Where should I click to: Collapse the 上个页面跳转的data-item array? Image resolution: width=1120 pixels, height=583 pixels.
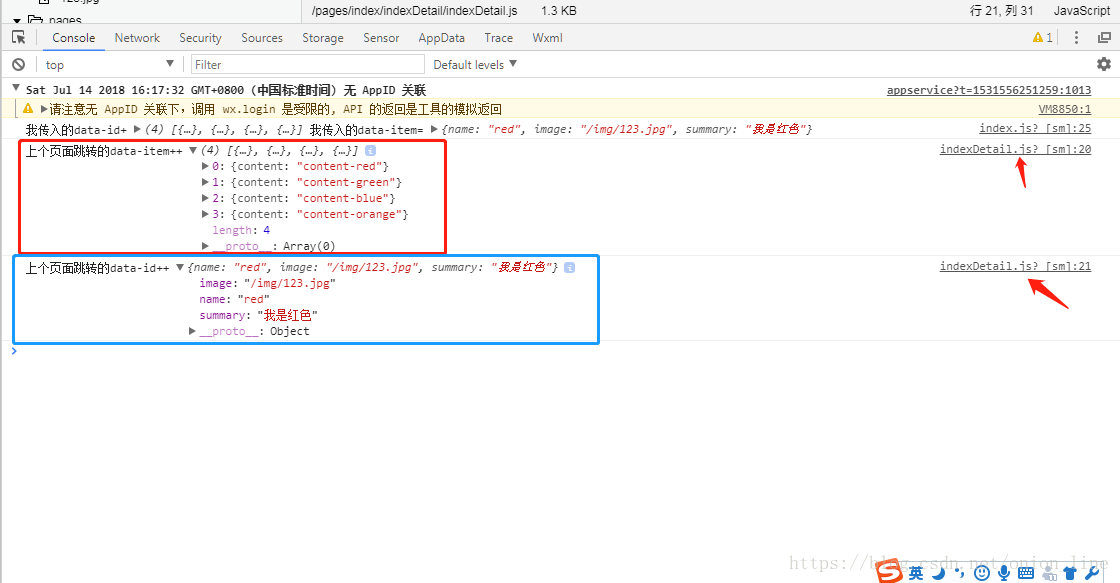point(192,151)
